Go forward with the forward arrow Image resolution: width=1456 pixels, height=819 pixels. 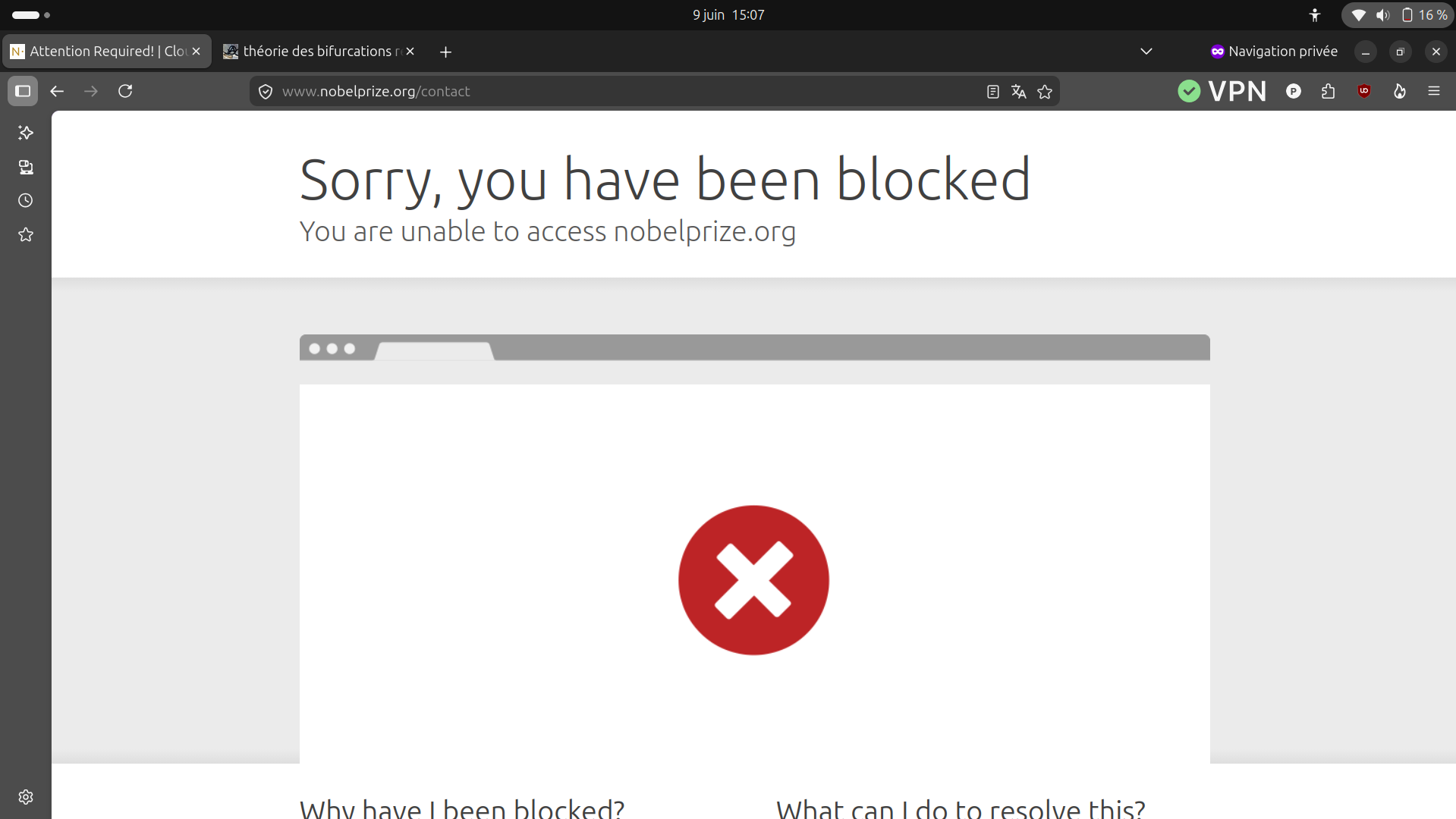point(91,91)
